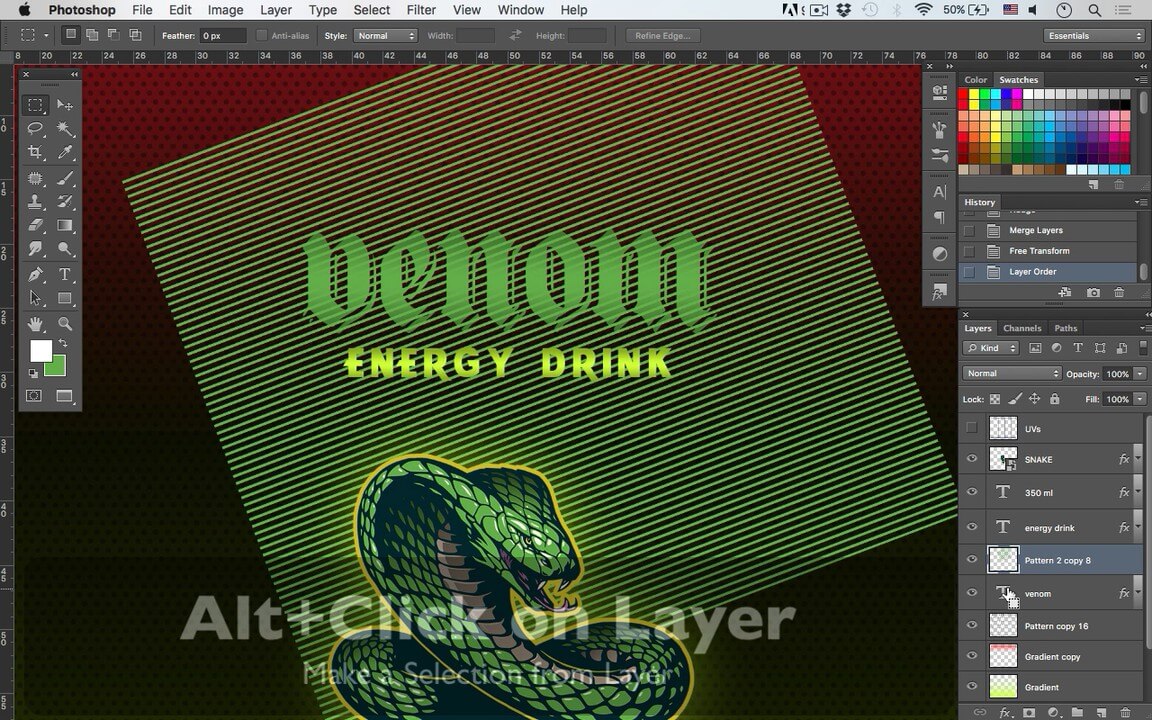Select the Clone Stamp tool

[x=35, y=201]
